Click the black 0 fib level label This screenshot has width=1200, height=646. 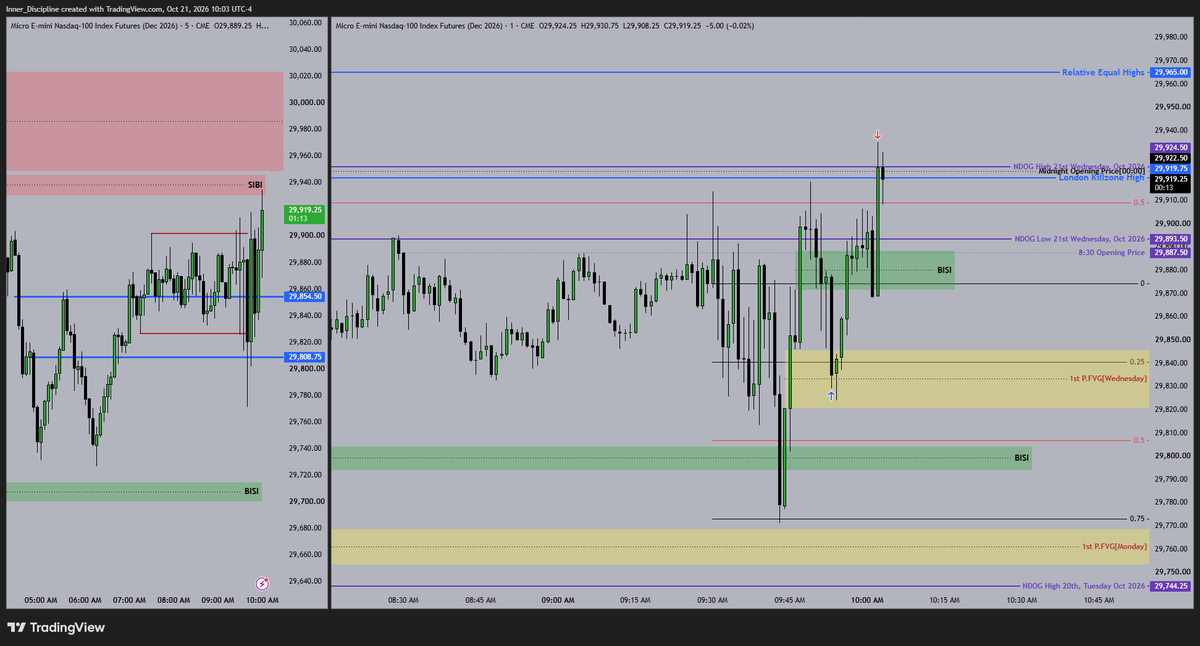tap(1143, 283)
